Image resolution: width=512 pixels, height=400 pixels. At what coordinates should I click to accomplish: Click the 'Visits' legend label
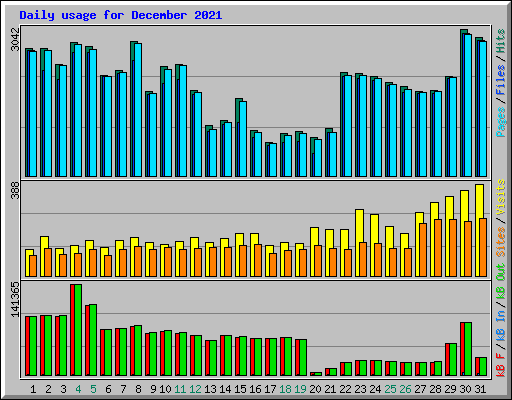tap(501, 198)
